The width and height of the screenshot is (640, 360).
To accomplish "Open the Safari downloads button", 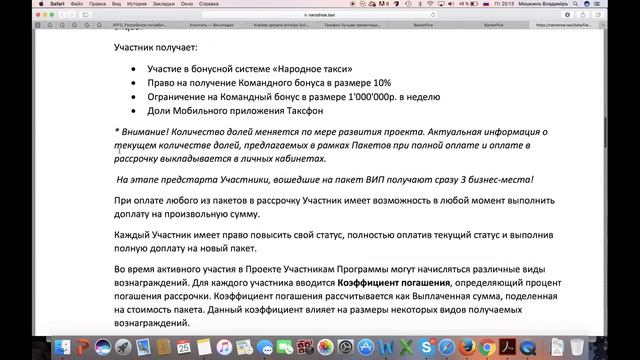I will pos(567,15).
